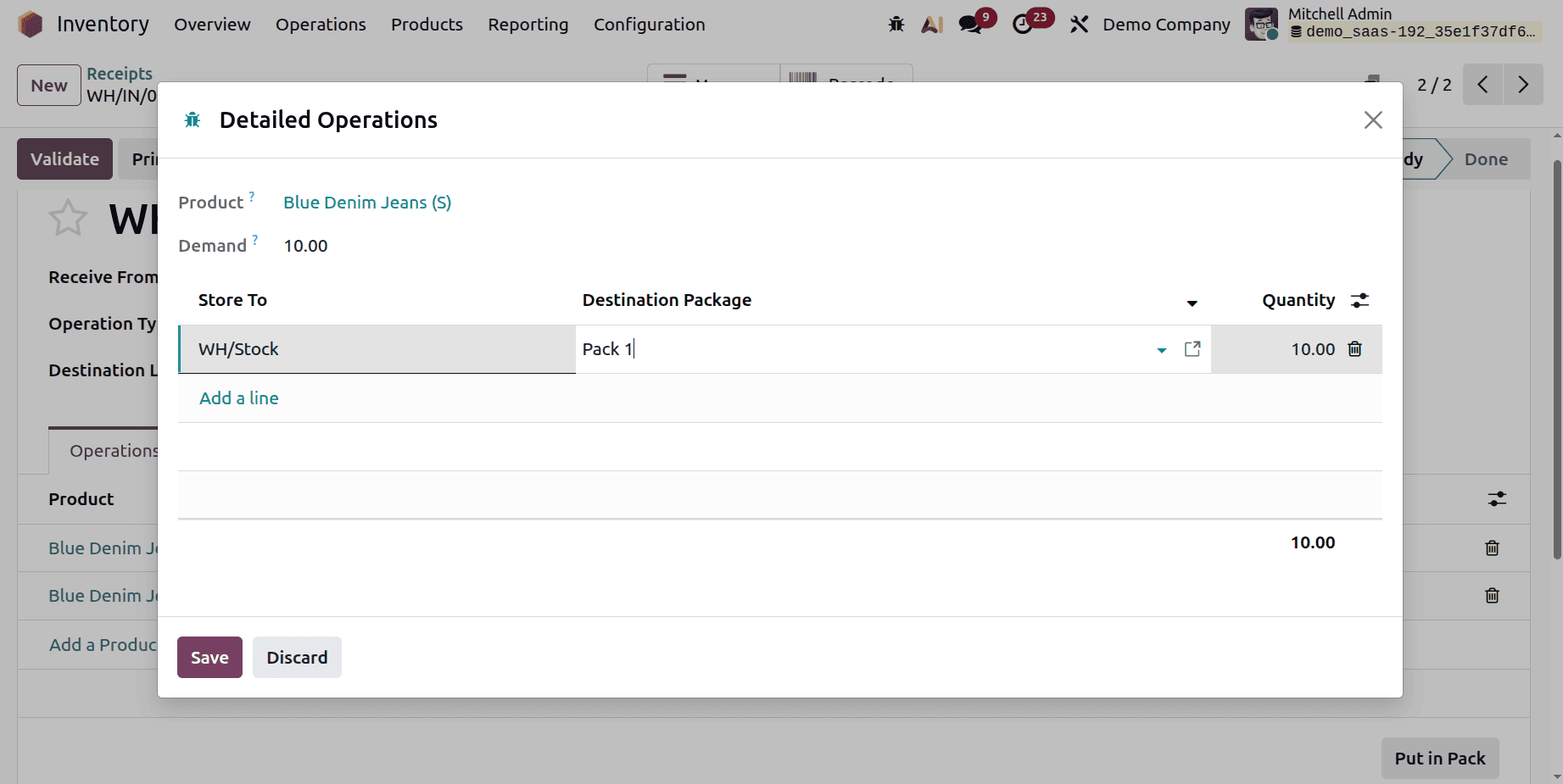This screenshot has height=784, width=1563.
Task: Go to the Reporting menu
Action: 528,25
